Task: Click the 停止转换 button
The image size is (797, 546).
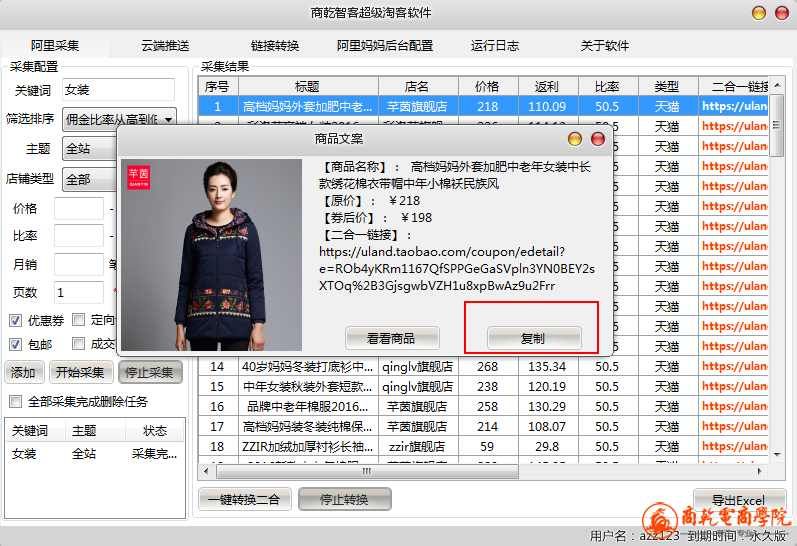Action: 344,499
